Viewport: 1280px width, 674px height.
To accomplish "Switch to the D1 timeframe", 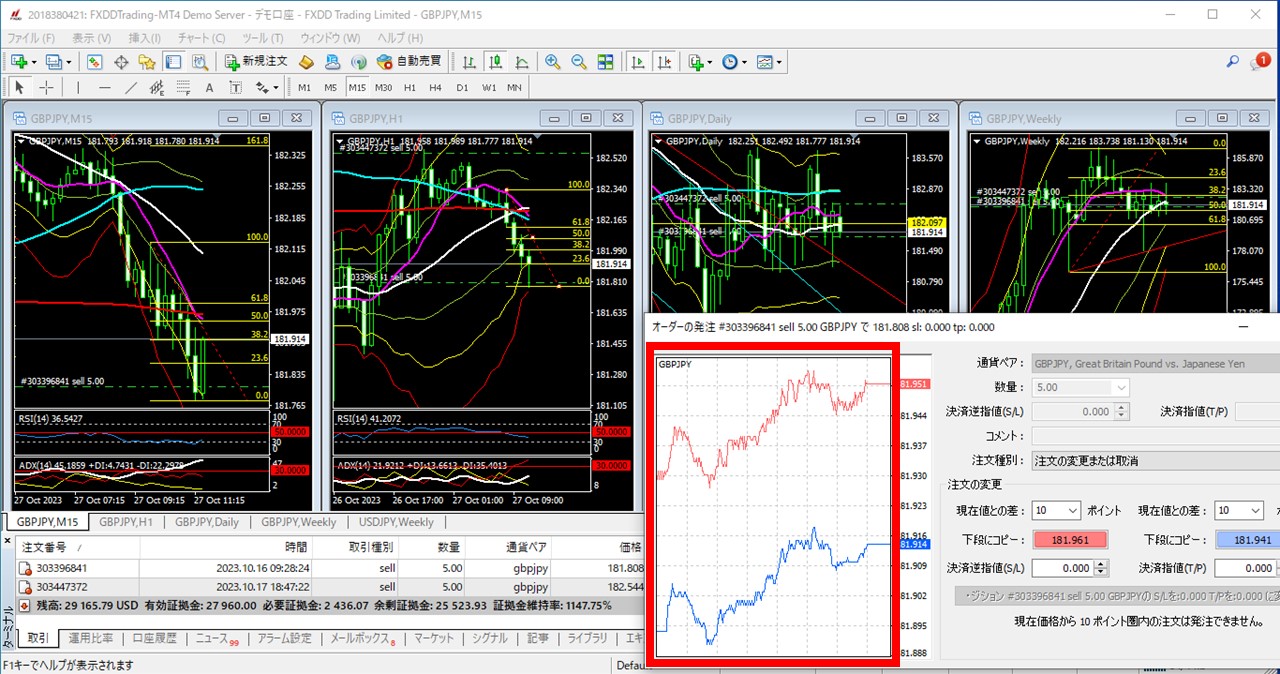I will (461, 87).
